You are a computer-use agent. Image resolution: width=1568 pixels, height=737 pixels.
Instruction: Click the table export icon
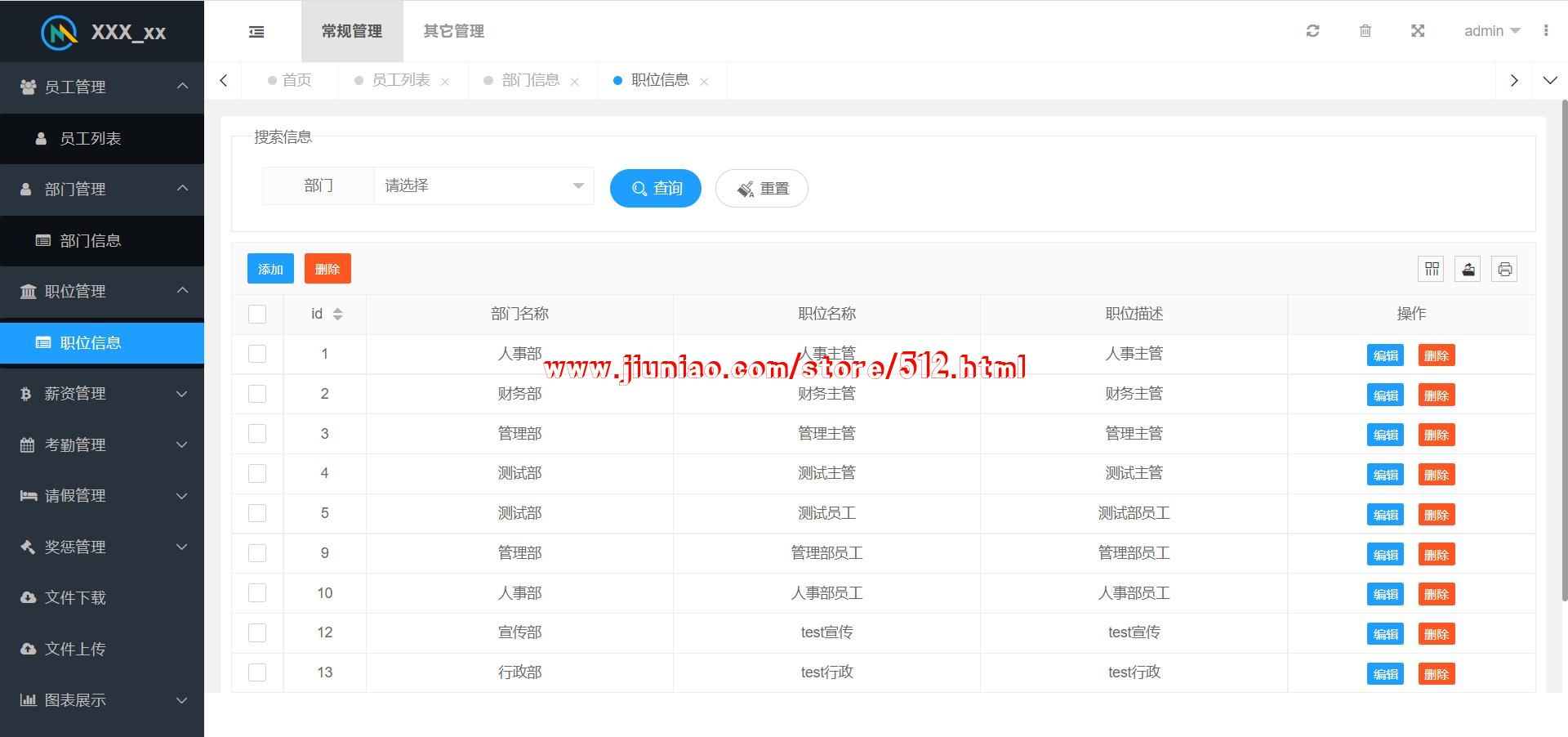pos(1468,269)
